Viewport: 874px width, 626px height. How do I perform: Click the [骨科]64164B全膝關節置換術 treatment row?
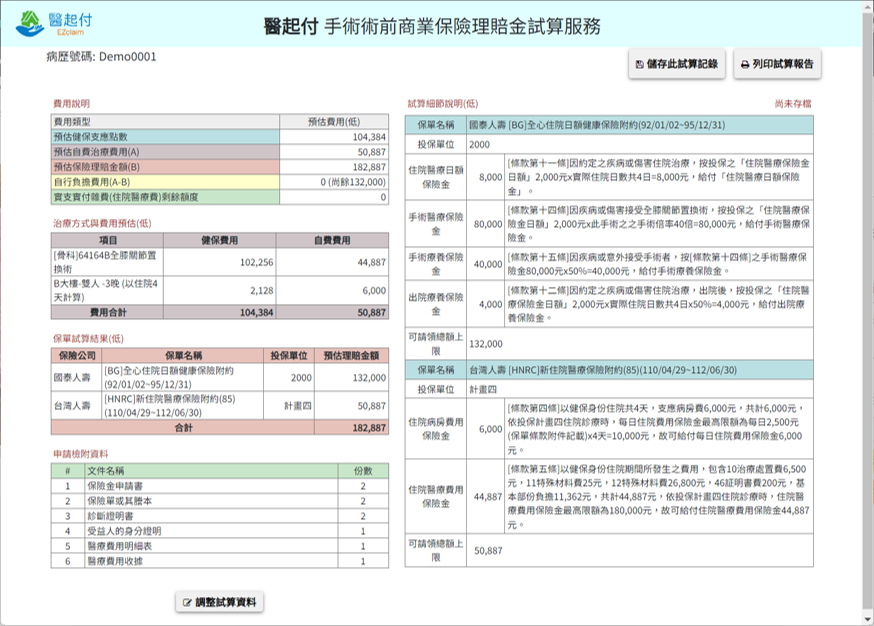click(219, 262)
